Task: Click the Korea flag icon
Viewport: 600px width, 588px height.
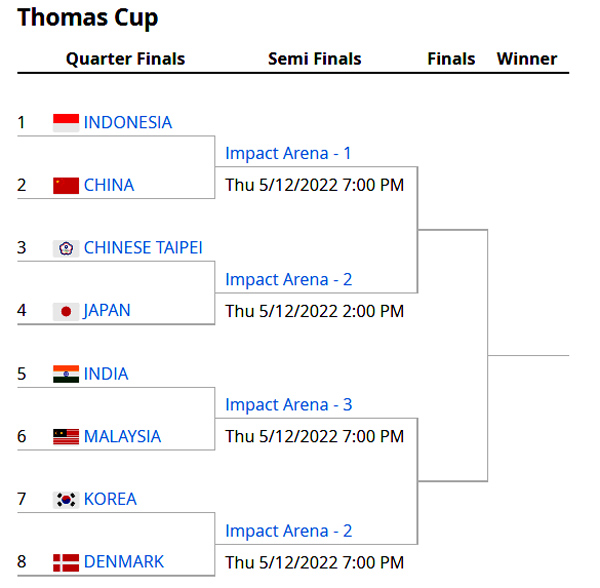Action: (x=66, y=499)
